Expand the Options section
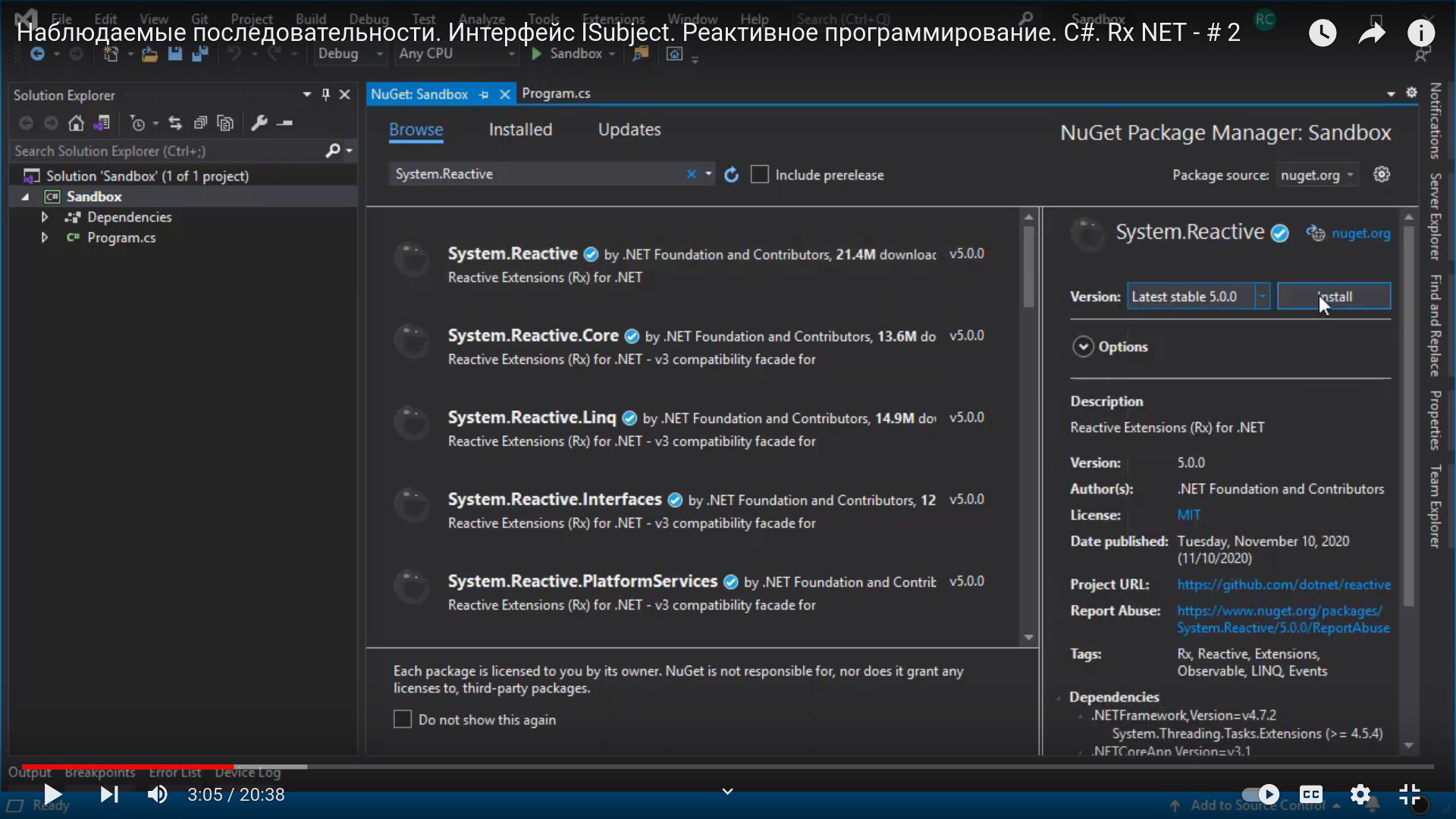 coord(1083,347)
